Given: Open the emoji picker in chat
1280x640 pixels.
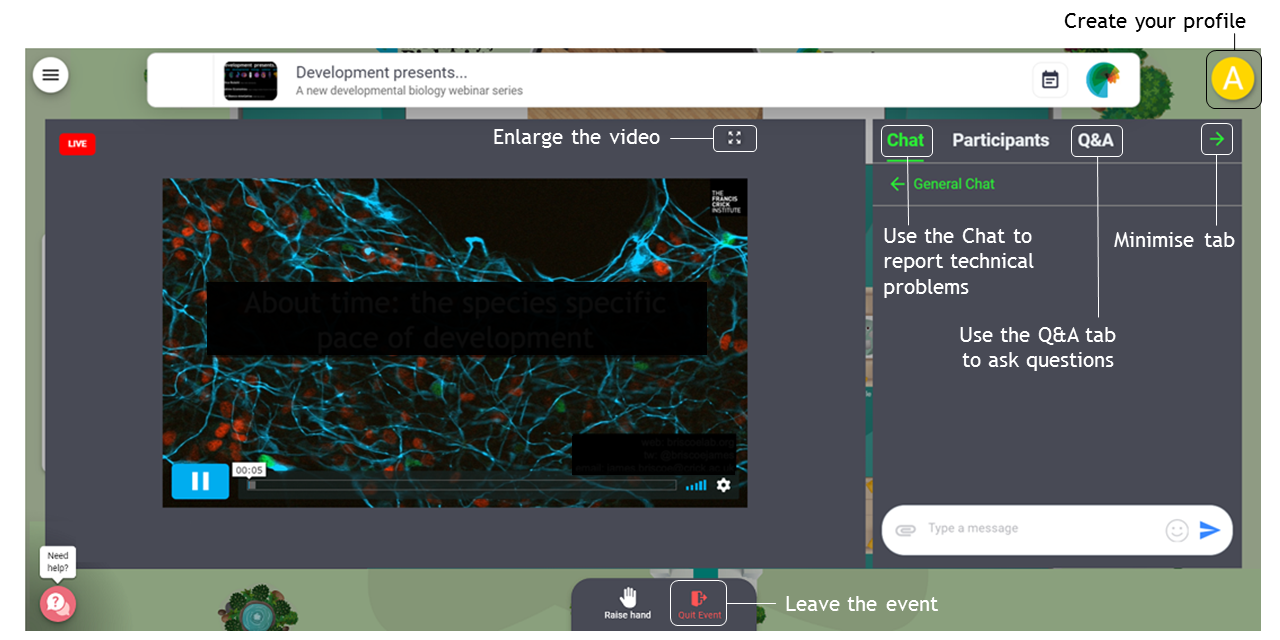Looking at the screenshot, I should point(1177,531).
